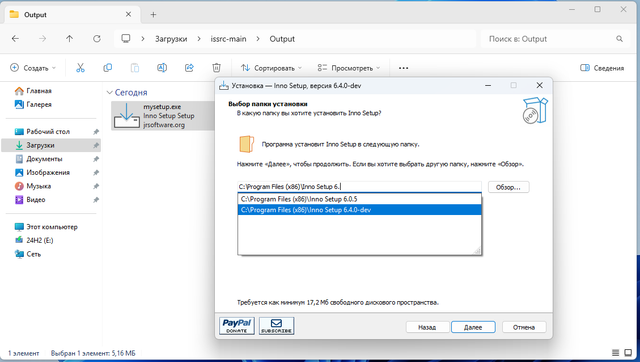The width and height of the screenshot is (640, 362).
Task: Click the Share icon in Explorer toolbar
Action: click(189, 68)
